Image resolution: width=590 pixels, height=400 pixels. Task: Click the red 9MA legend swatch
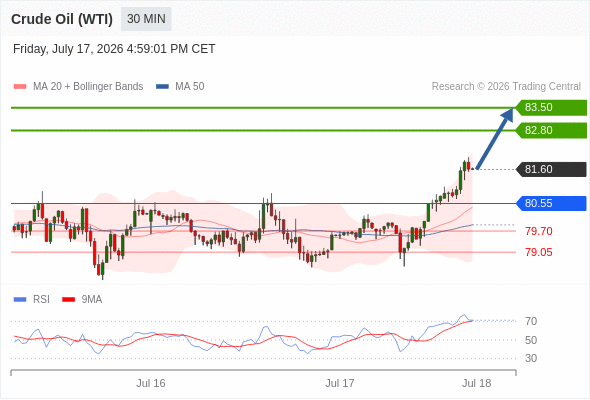(68, 300)
